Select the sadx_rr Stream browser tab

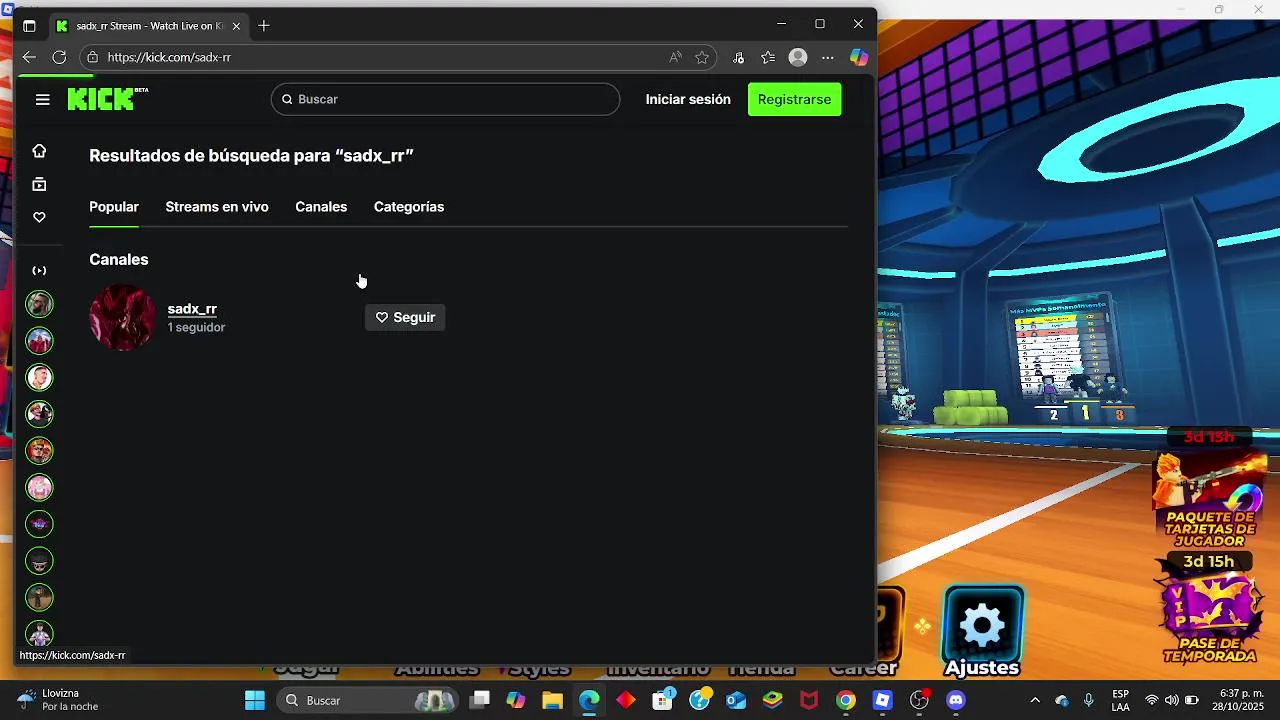tap(148, 26)
